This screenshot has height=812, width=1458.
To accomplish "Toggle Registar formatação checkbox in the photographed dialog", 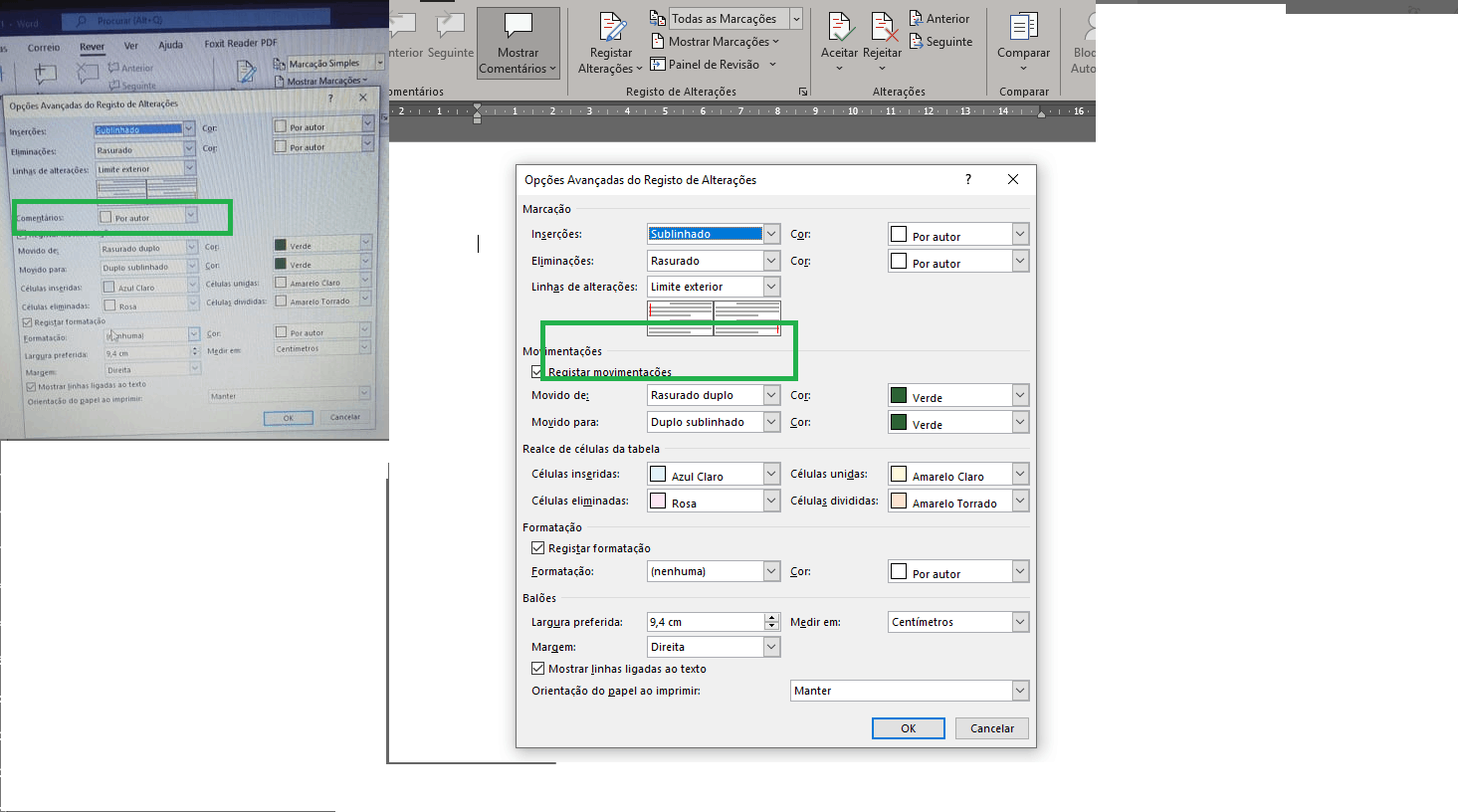I will pyautogui.click(x=27, y=322).
